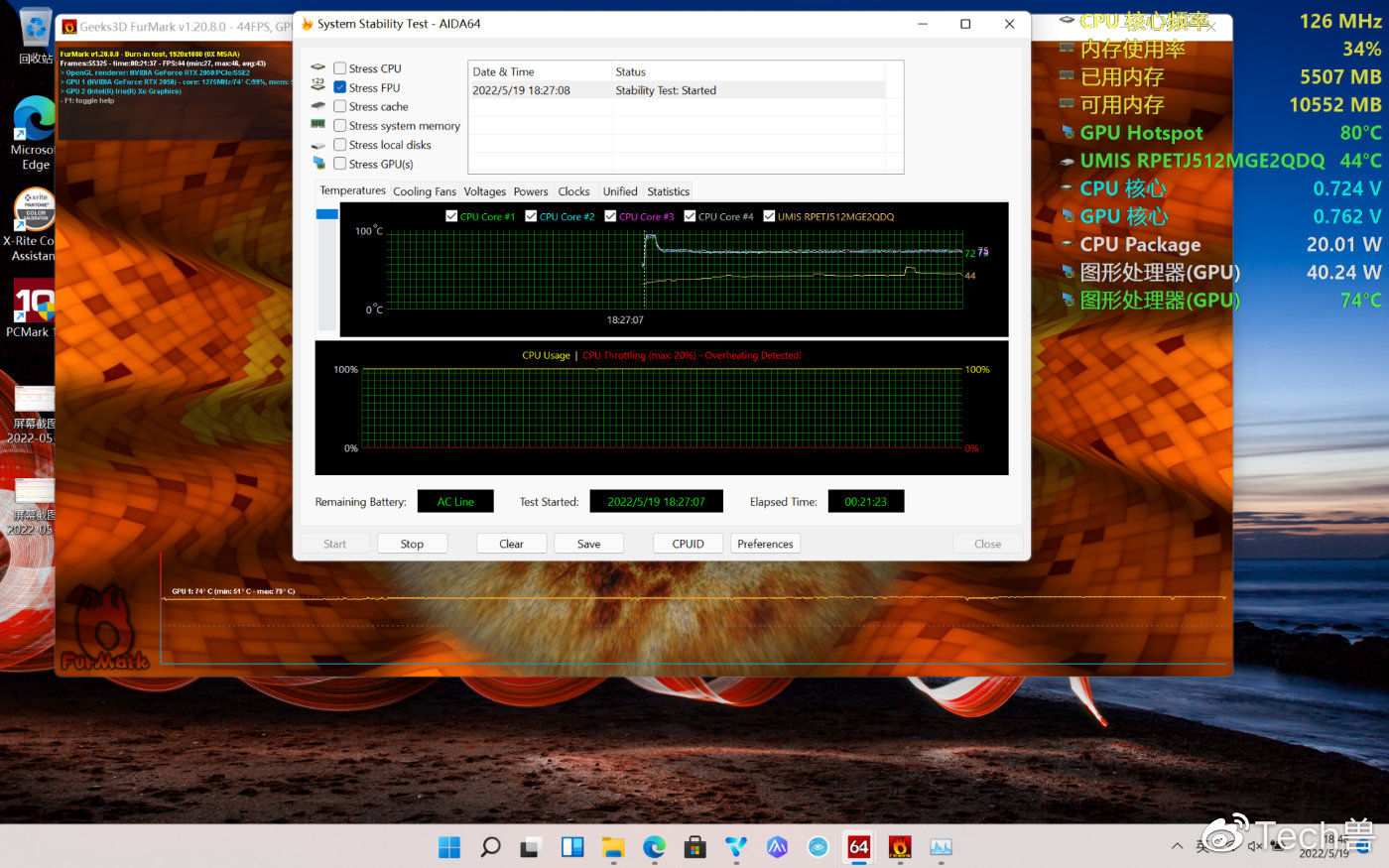Click the Stress FPU 123 icon
This screenshot has width=1389, height=868.
click(318, 87)
